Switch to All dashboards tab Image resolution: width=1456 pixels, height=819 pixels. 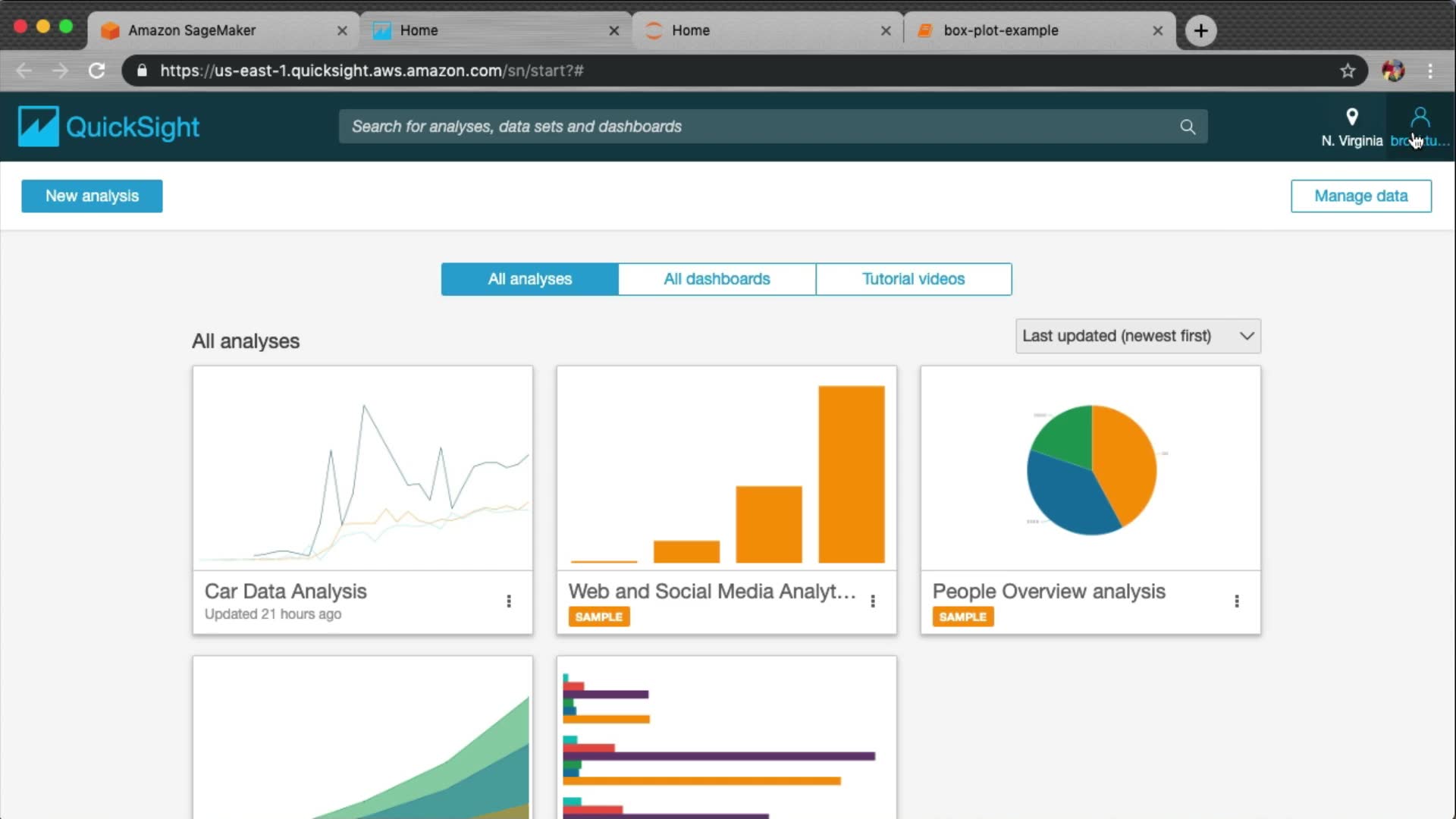tap(717, 279)
